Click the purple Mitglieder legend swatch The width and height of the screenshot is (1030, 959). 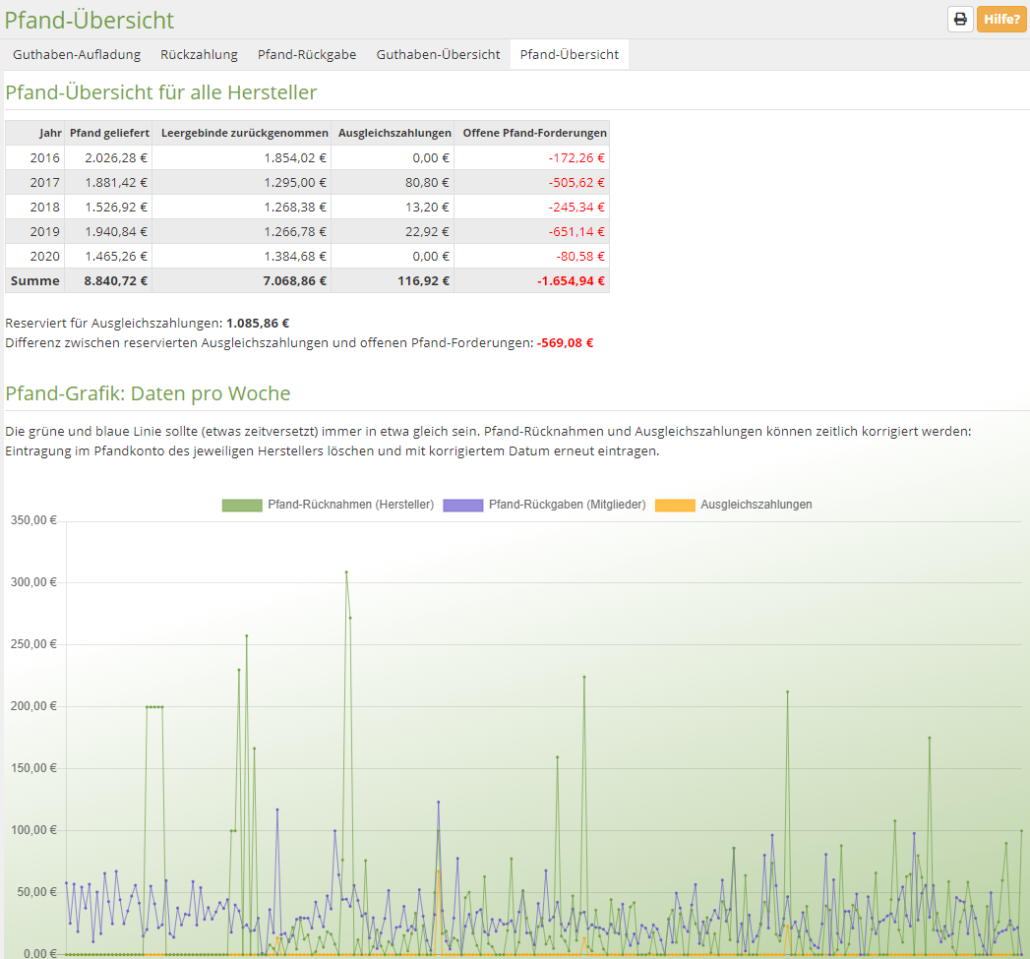point(462,505)
